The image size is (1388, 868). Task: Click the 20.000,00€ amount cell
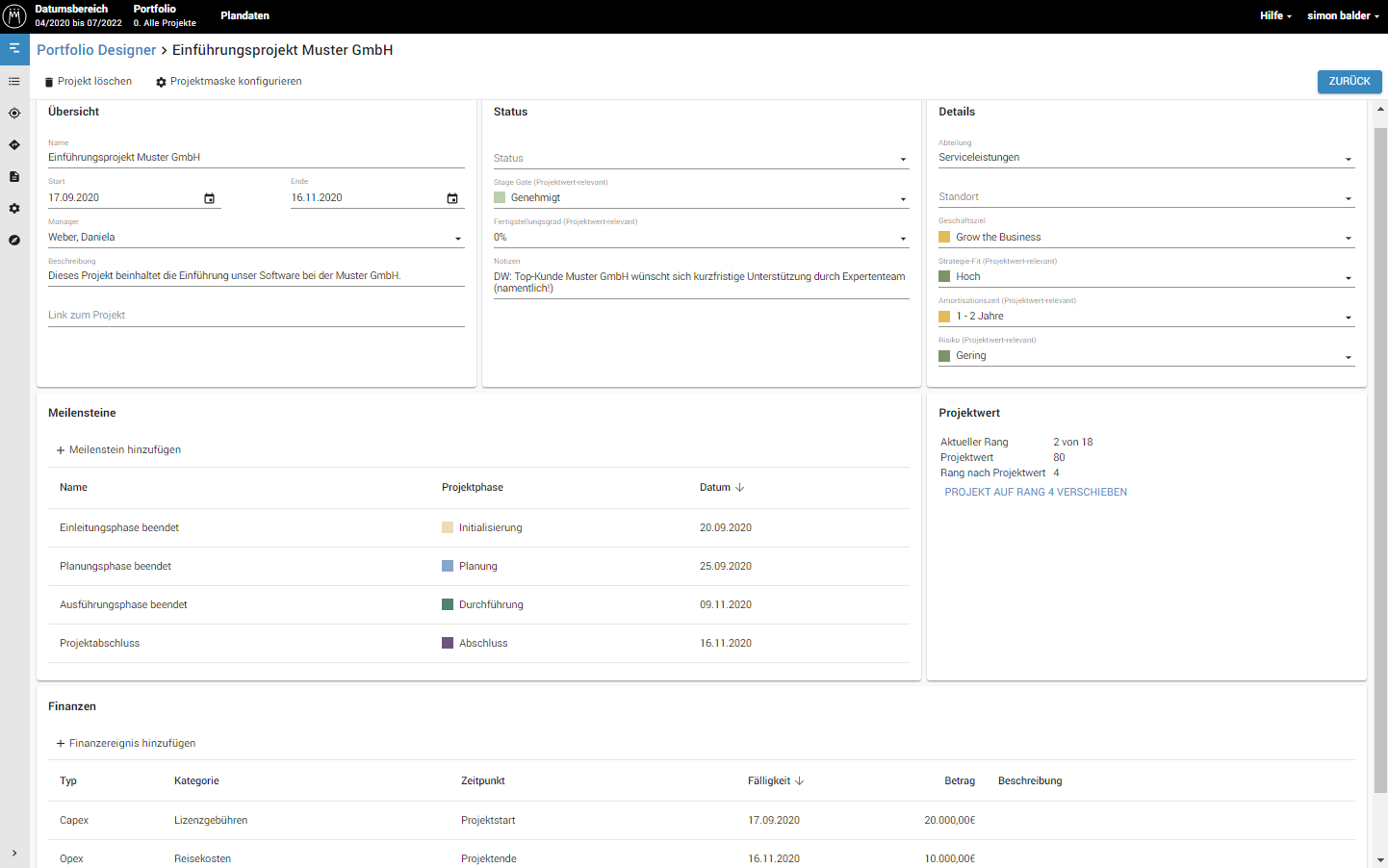(949, 821)
